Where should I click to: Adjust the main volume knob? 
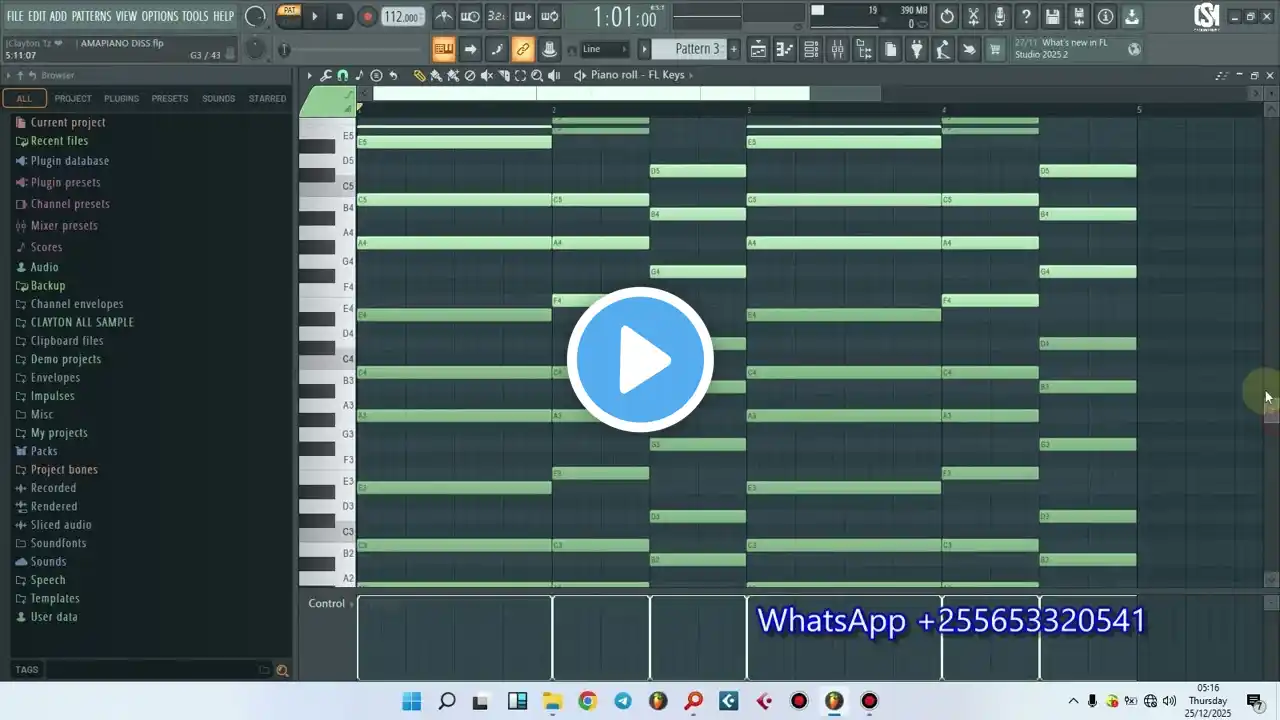256,16
